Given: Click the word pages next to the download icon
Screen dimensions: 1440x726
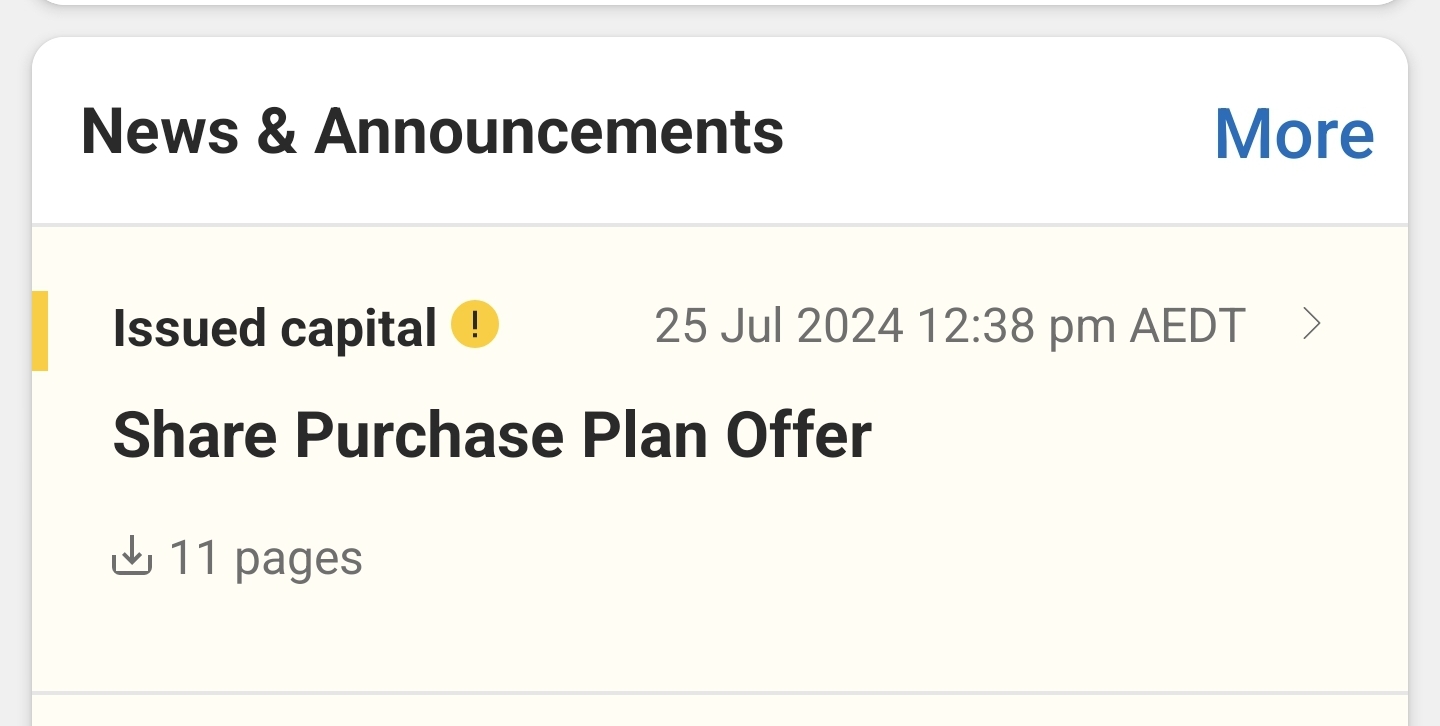Looking at the screenshot, I should click(298, 558).
